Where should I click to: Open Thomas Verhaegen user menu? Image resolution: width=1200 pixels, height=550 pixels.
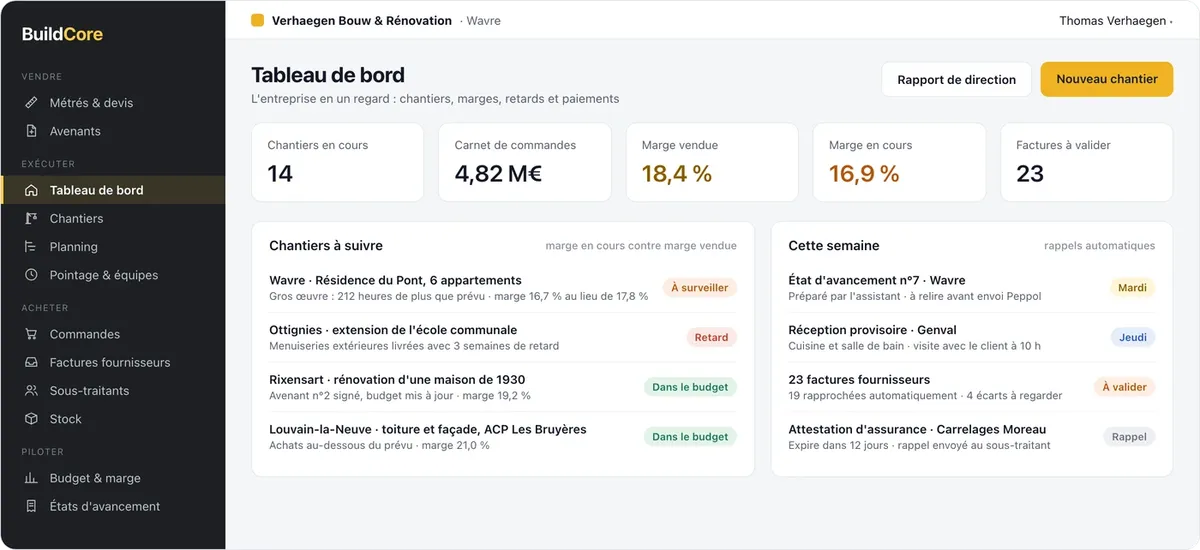pyautogui.click(x=1115, y=20)
